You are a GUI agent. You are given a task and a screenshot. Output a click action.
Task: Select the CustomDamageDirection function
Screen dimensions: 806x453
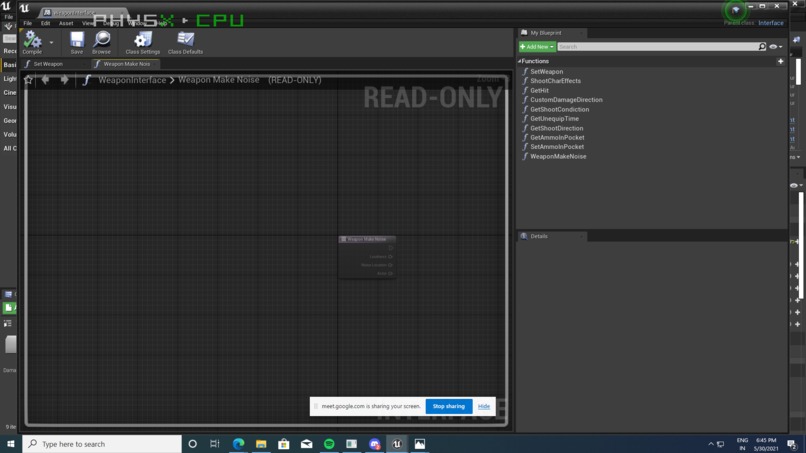pyautogui.click(x=566, y=100)
